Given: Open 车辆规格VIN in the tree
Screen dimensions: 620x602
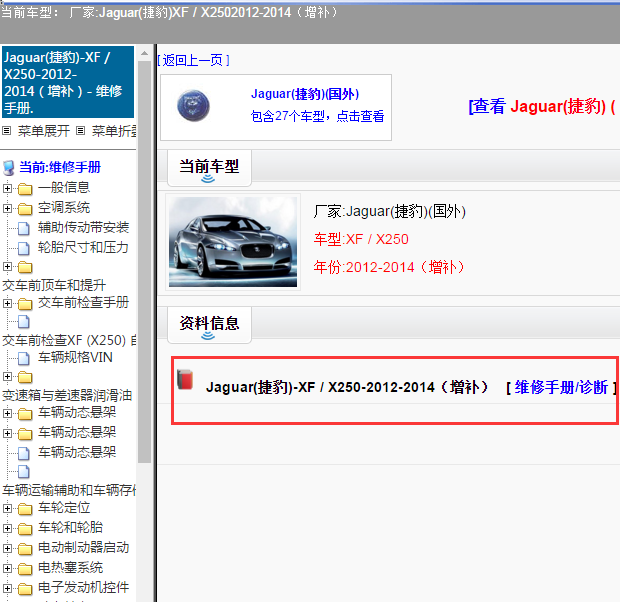Looking at the screenshot, I should click(x=75, y=358).
